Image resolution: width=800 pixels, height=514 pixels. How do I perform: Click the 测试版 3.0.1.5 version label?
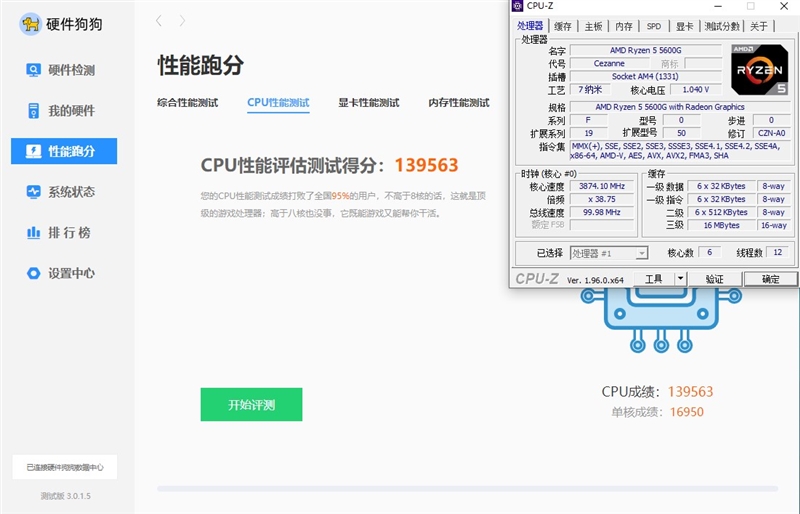tap(65, 496)
